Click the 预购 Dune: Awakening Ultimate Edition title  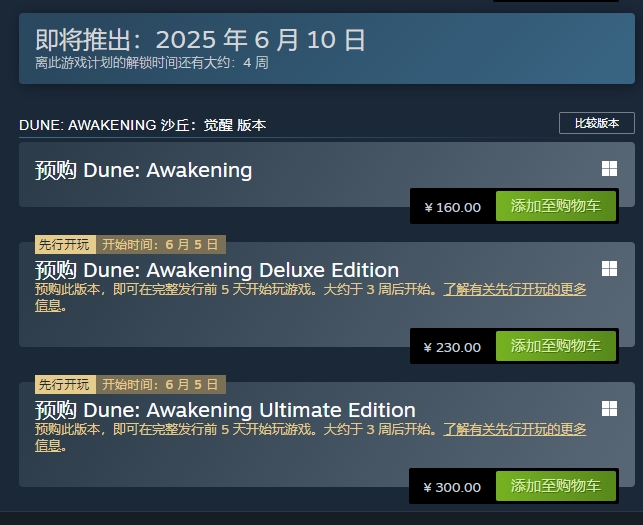225,410
